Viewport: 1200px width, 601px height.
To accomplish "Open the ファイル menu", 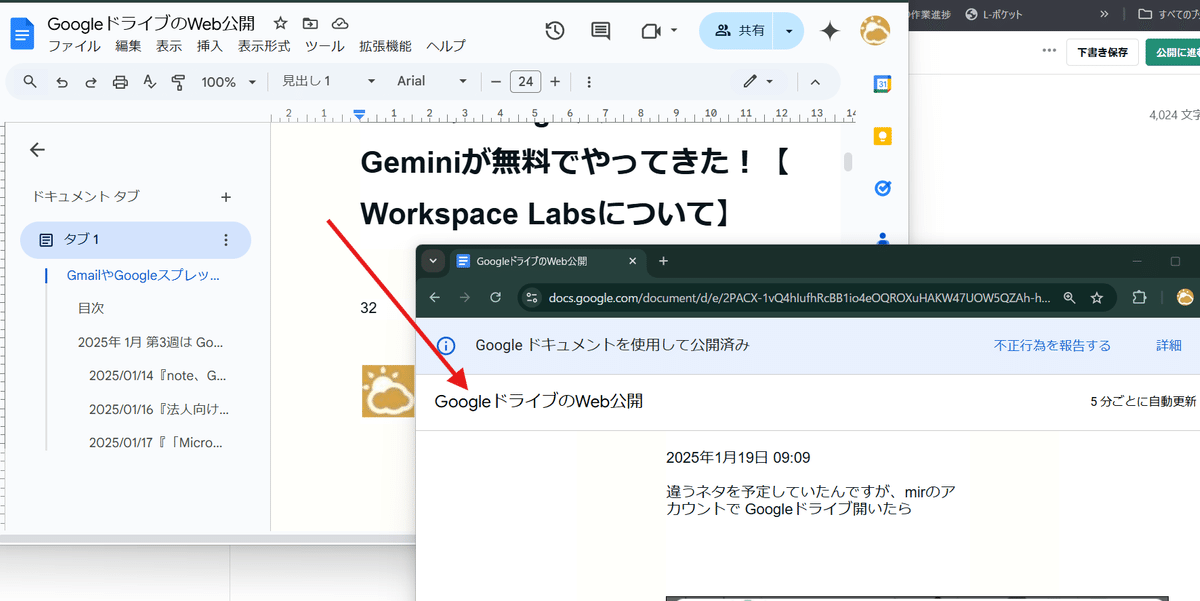I will coord(74,46).
